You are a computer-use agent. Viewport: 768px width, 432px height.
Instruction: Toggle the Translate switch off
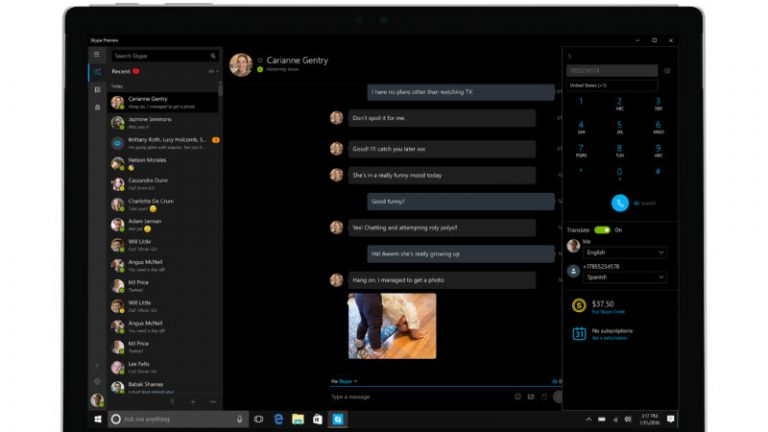point(602,229)
